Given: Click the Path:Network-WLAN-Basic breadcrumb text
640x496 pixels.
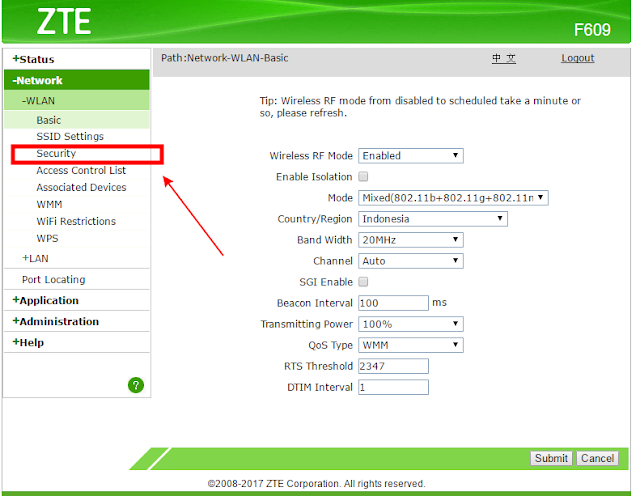Looking at the screenshot, I should tap(224, 58).
